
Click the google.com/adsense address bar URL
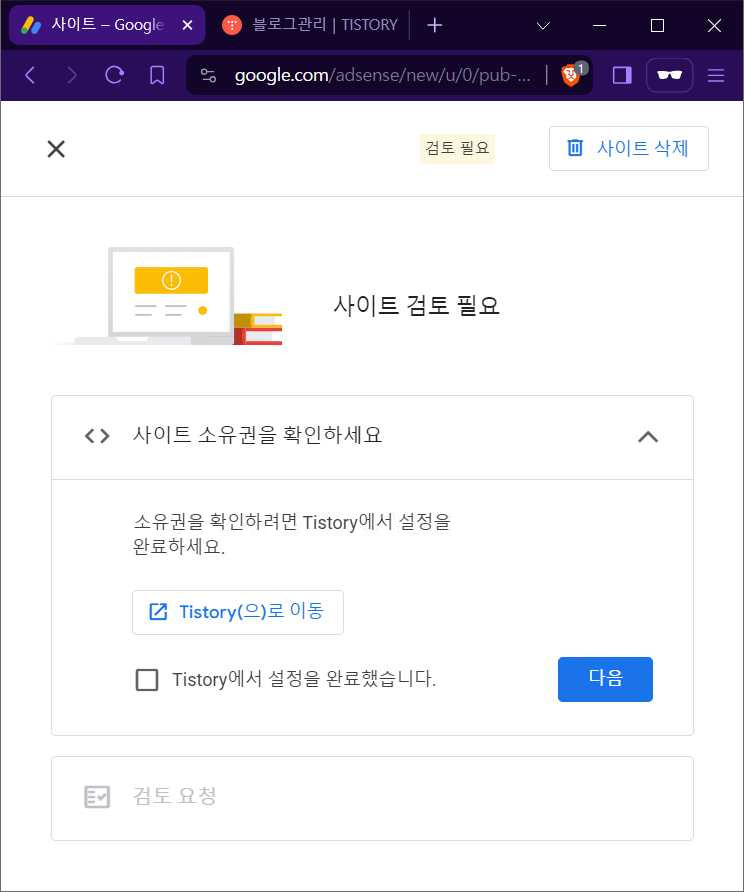(382, 75)
